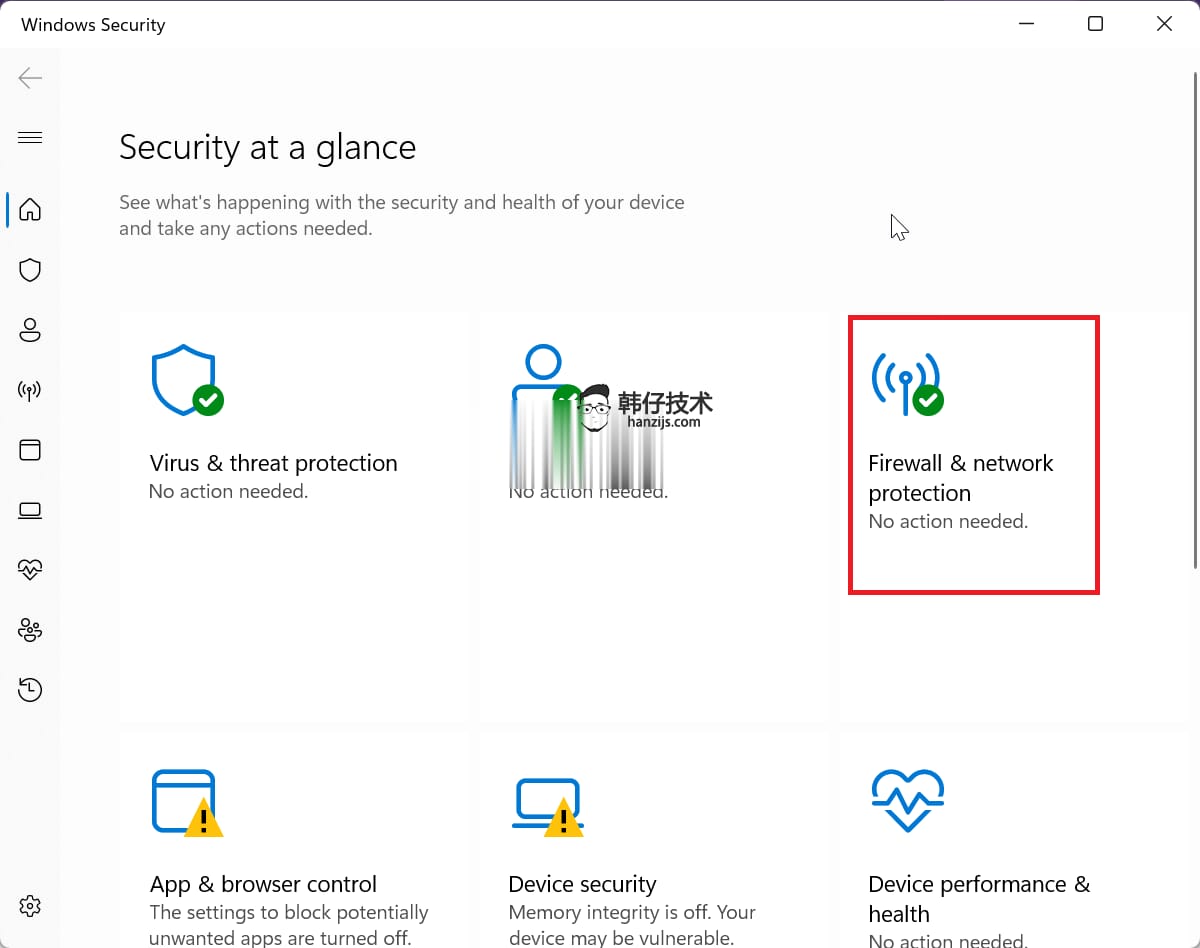Image resolution: width=1200 pixels, height=948 pixels.
Task: Open Virus & threat protection shield in sidebar
Action: [30, 270]
